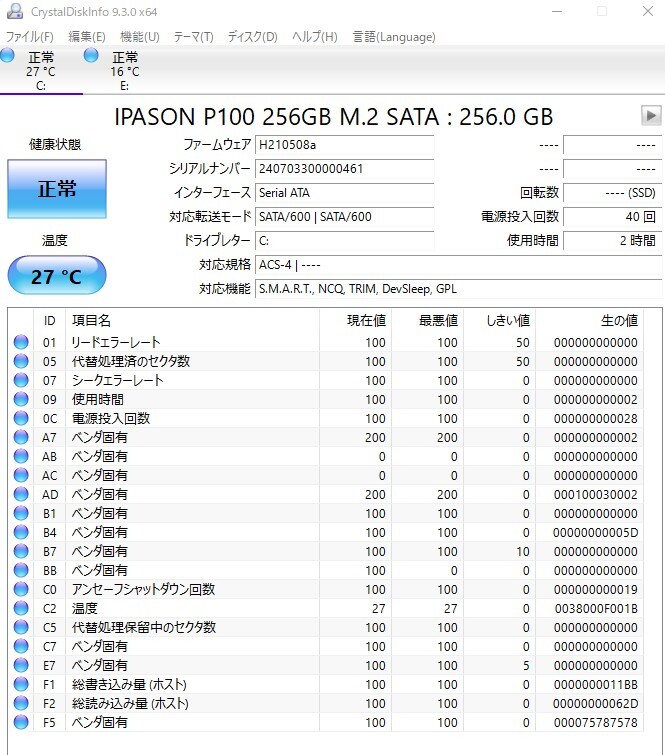
Task: Click the 27 °C temperature button
Action: click(x=57, y=275)
